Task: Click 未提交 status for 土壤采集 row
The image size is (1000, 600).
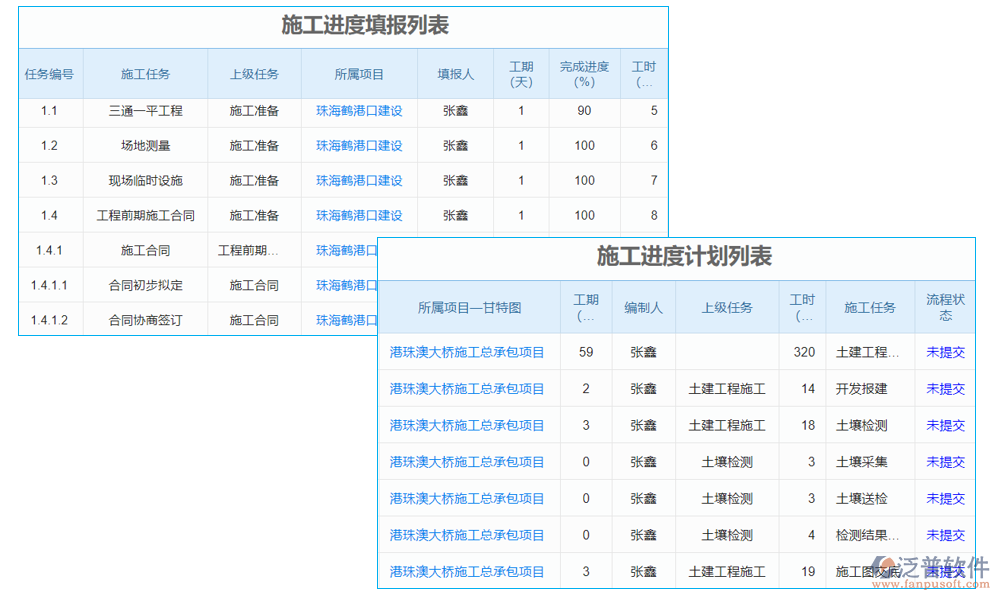Action: click(945, 462)
